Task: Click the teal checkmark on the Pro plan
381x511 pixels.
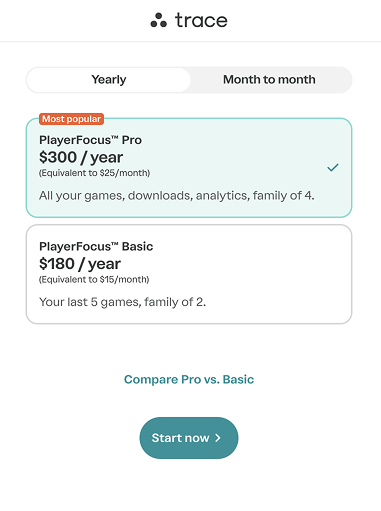Action: 333,167
